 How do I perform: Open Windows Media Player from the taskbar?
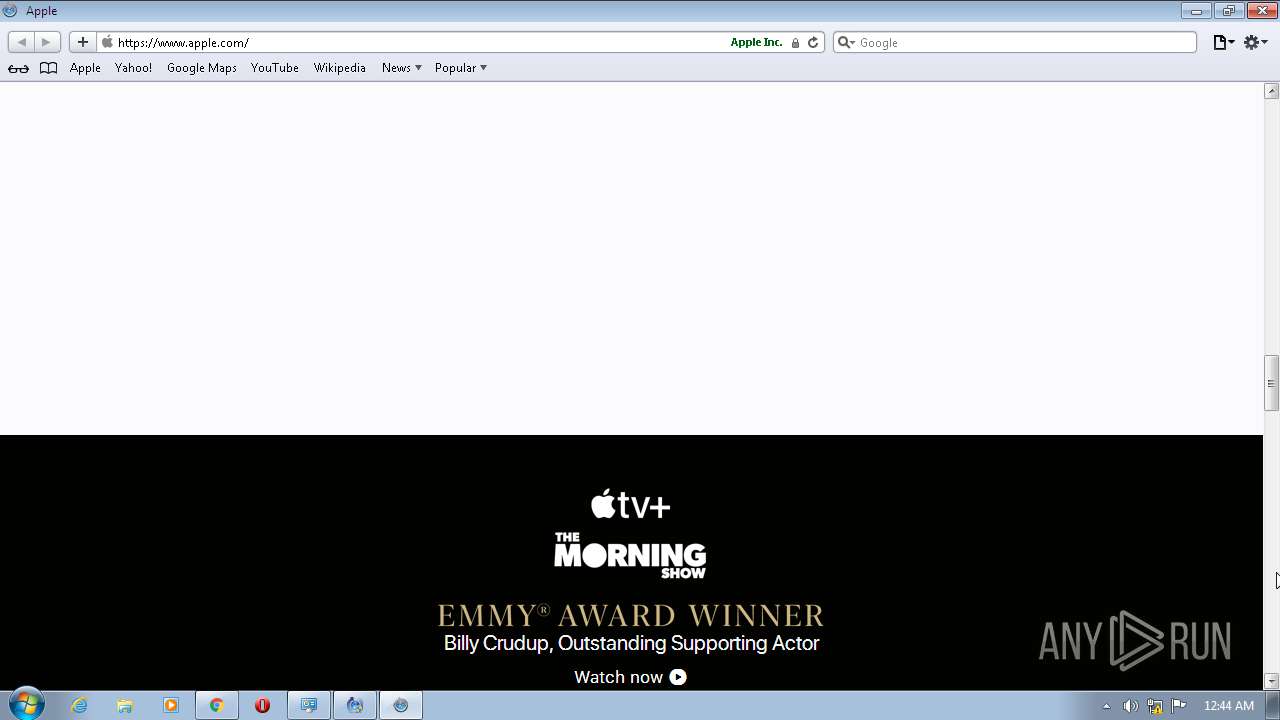coord(171,705)
